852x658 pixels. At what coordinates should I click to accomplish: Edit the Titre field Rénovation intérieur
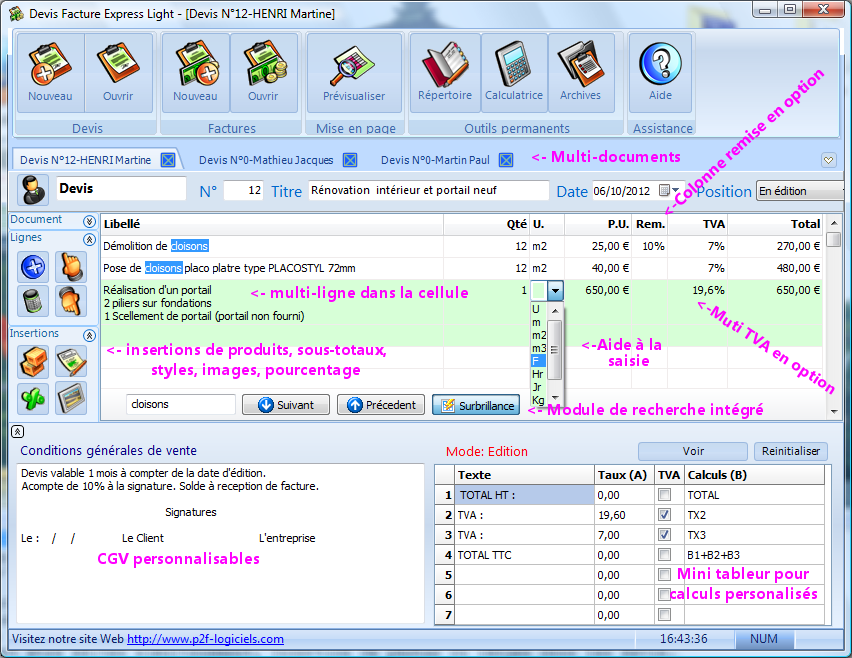pos(429,191)
